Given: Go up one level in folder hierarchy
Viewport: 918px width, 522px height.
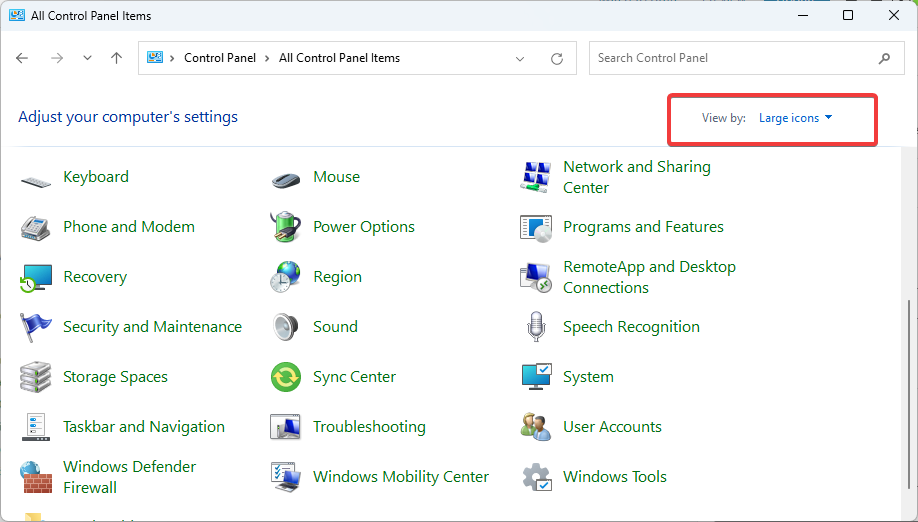Looking at the screenshot, I should click(x=117, y=58).
